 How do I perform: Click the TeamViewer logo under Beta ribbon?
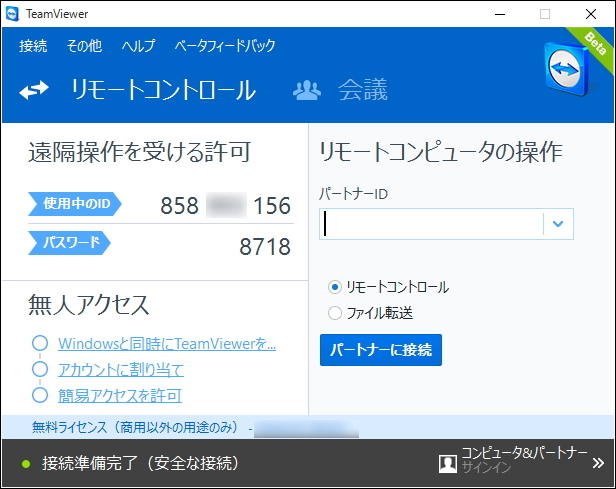[x=566, y=70]
